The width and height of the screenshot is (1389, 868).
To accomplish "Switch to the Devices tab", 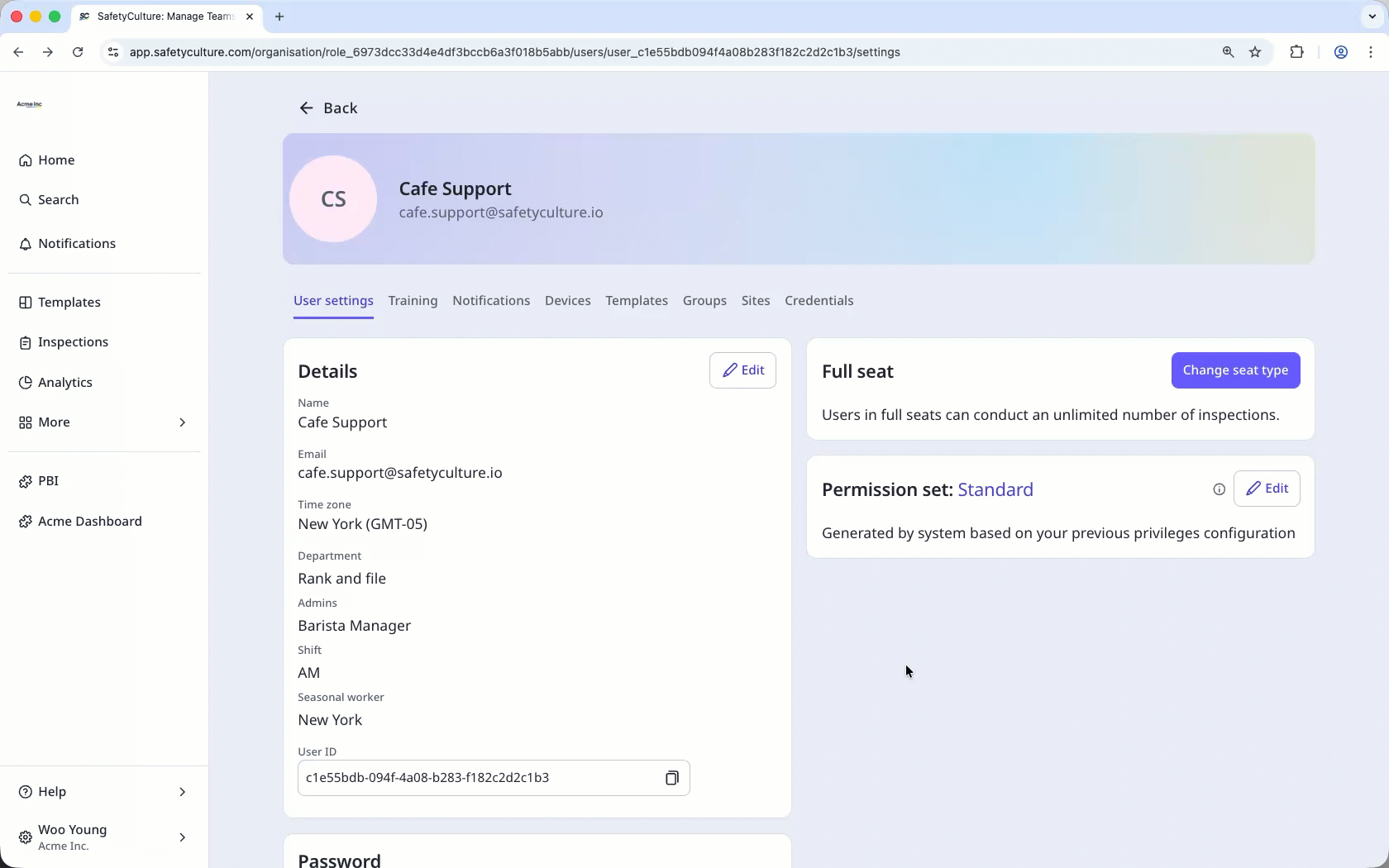I will pyautogui.click(x=568, y=301).
